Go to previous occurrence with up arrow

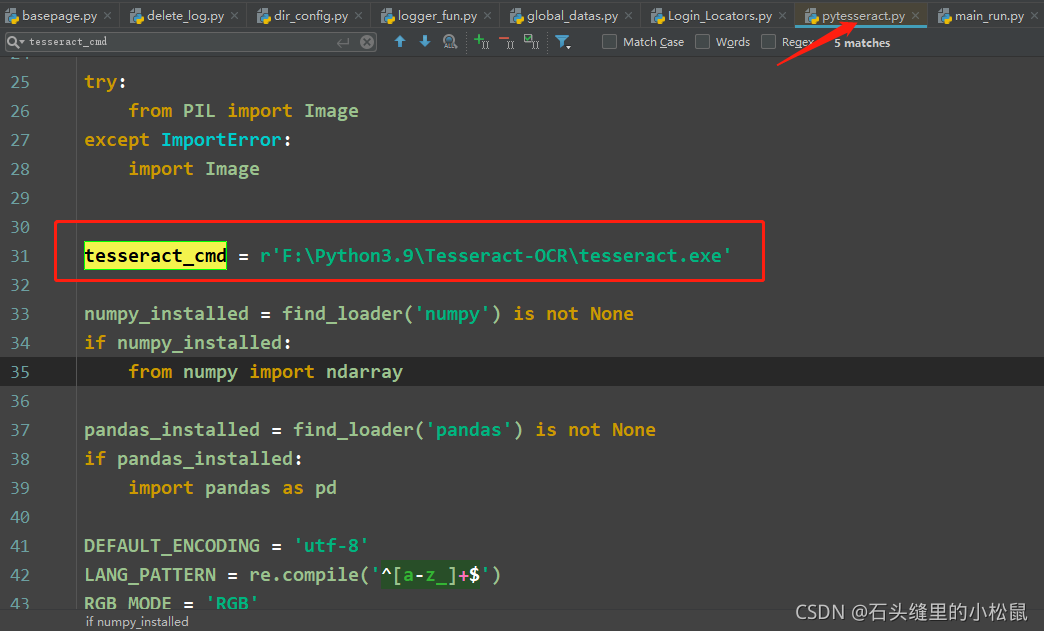pos(399,42)
